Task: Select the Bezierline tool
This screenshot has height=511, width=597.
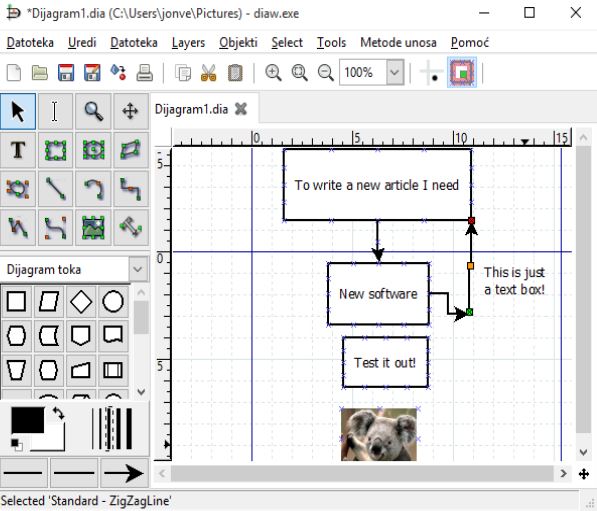Action: coord(55,227)
